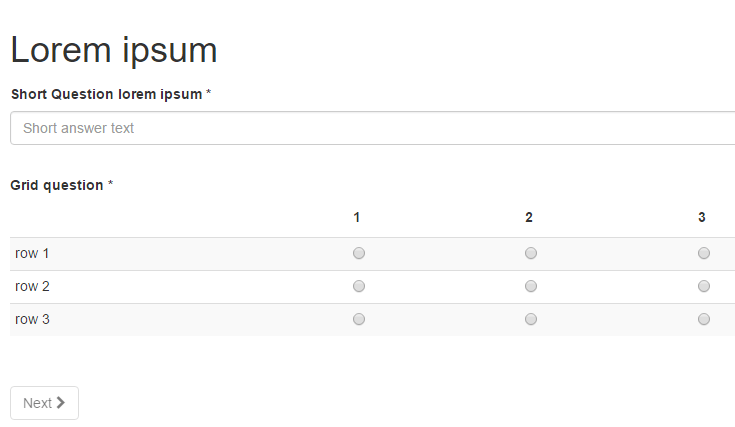
Task: Mark option 3 for row 3
Action: 704,319
